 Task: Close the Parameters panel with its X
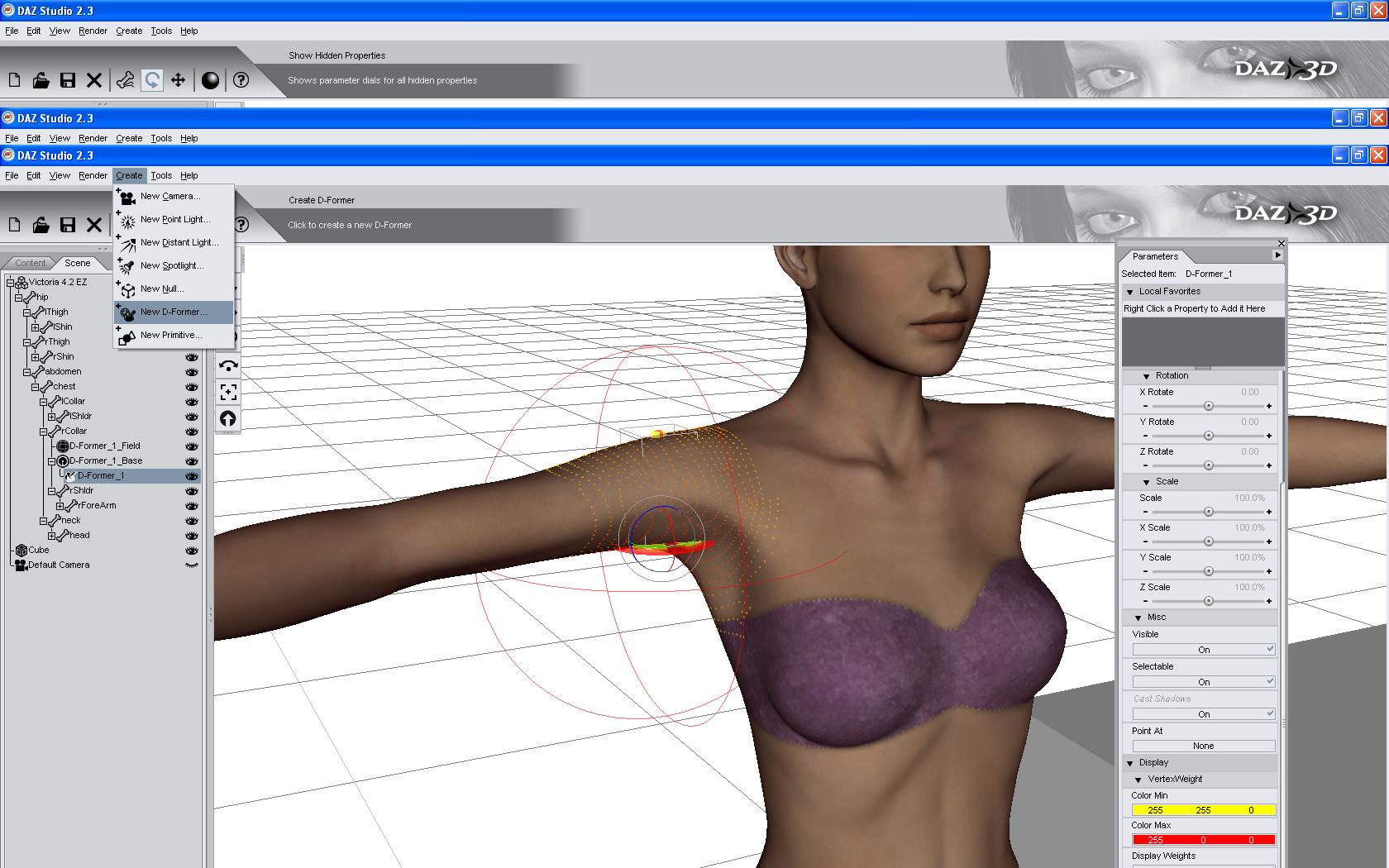coord(1282,243)
